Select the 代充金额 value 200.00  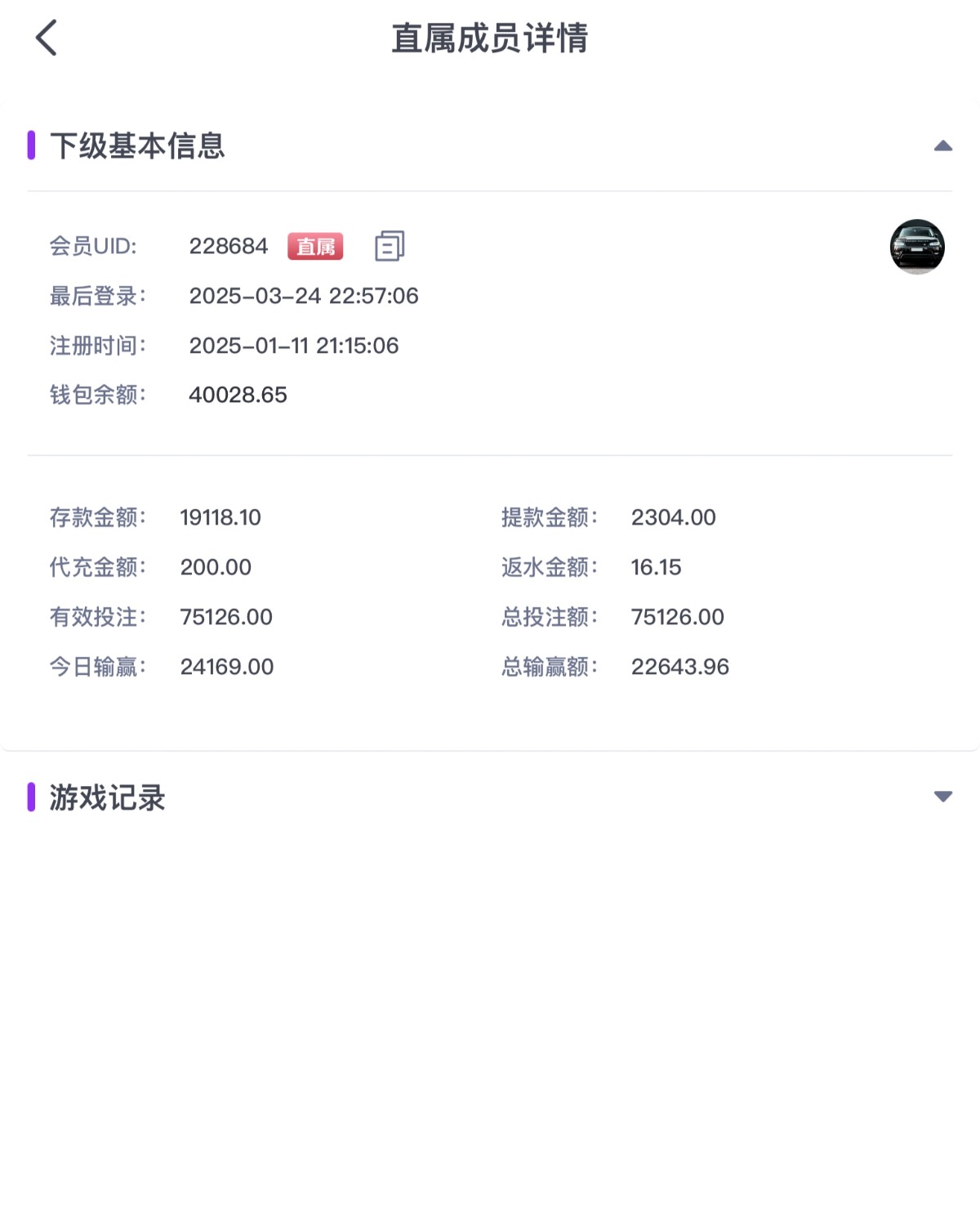click(216, 567)
